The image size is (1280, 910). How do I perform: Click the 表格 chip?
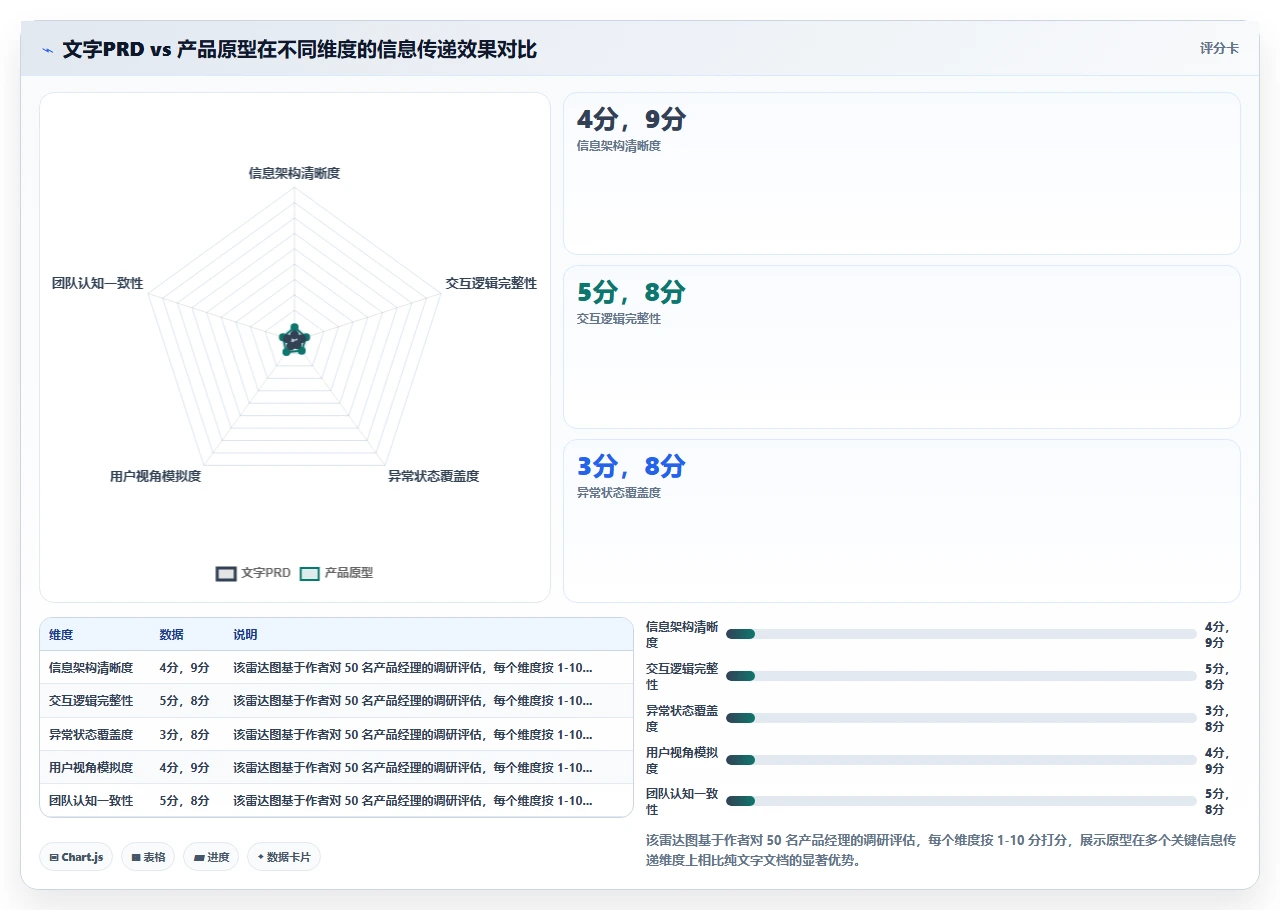148,857
